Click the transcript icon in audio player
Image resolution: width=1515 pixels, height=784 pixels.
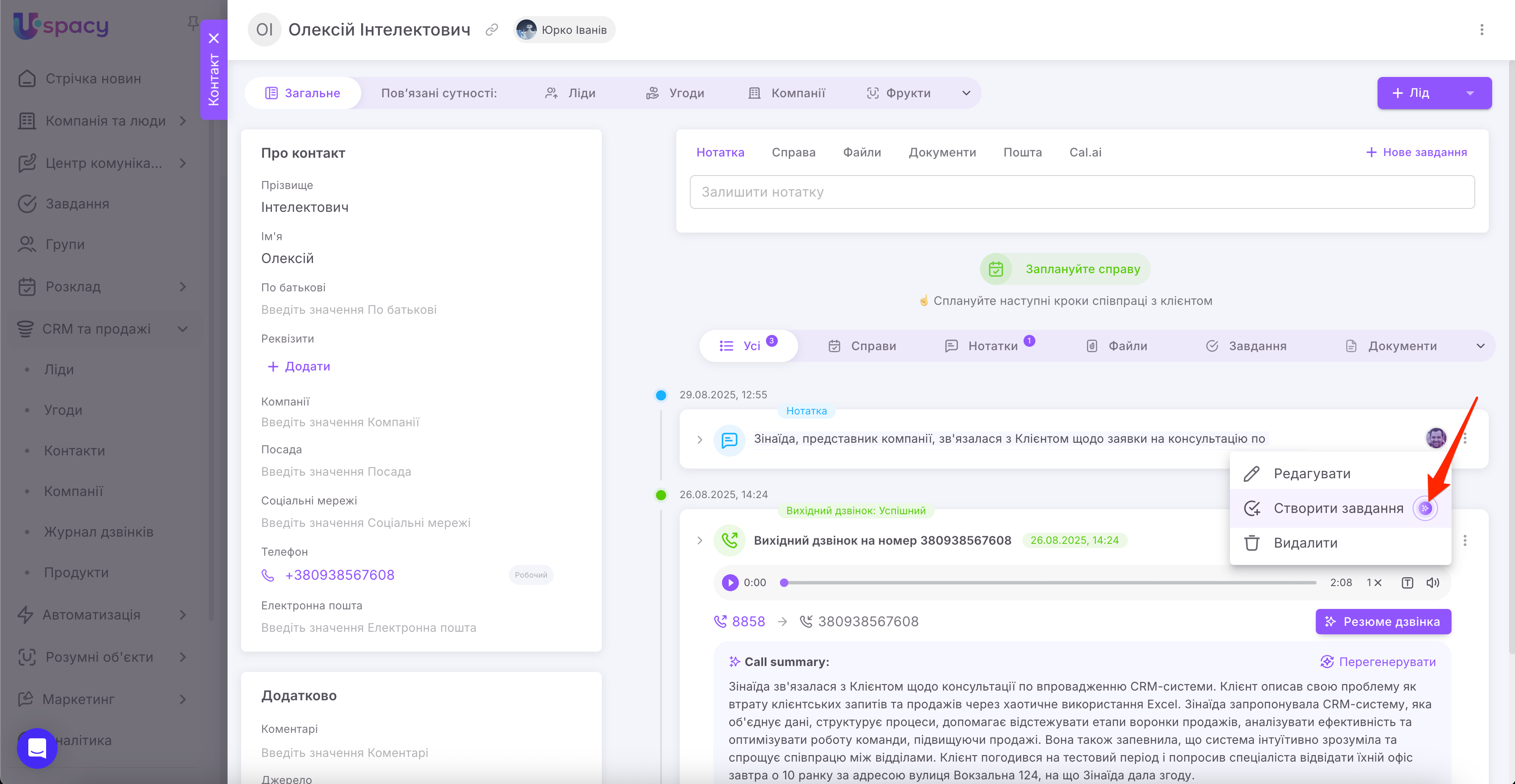tap(1407, 582)
